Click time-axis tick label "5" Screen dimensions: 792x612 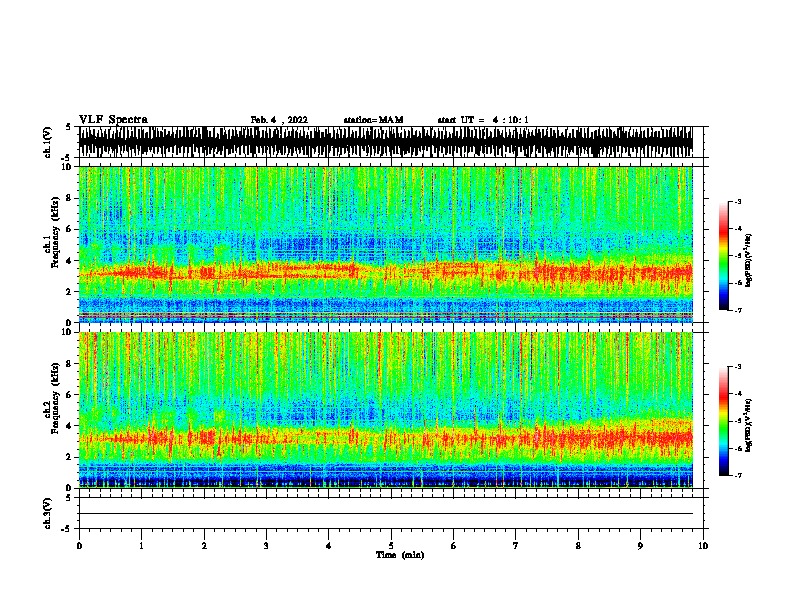[391, 546]
